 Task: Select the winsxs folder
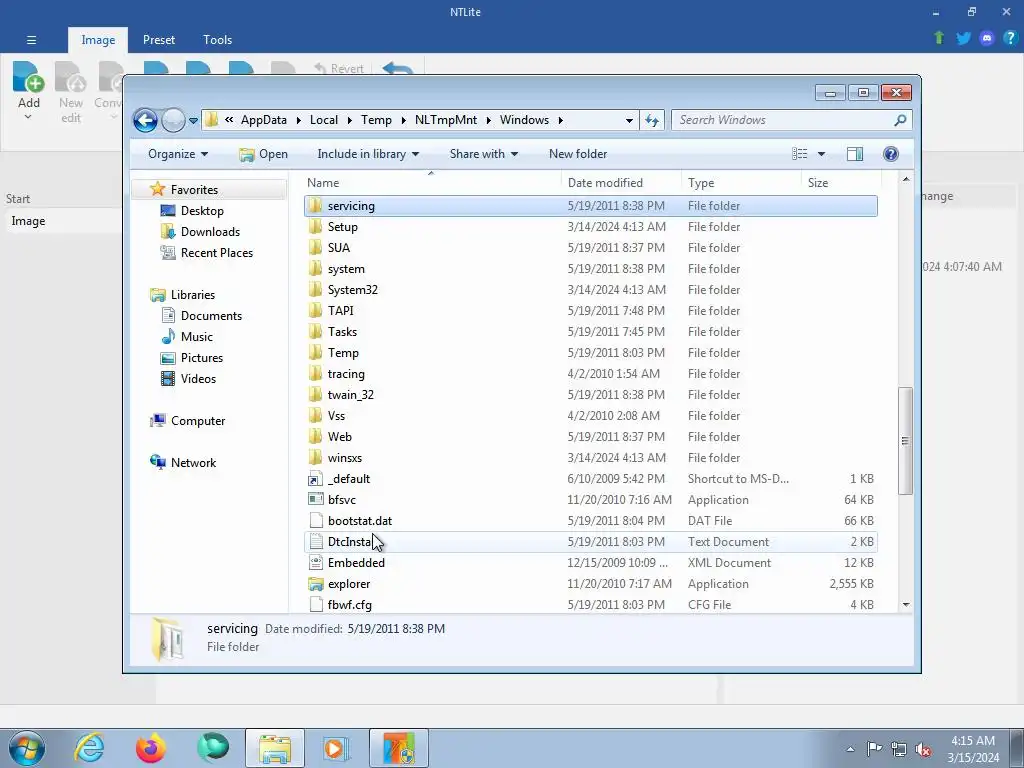(x=591, y=458)
